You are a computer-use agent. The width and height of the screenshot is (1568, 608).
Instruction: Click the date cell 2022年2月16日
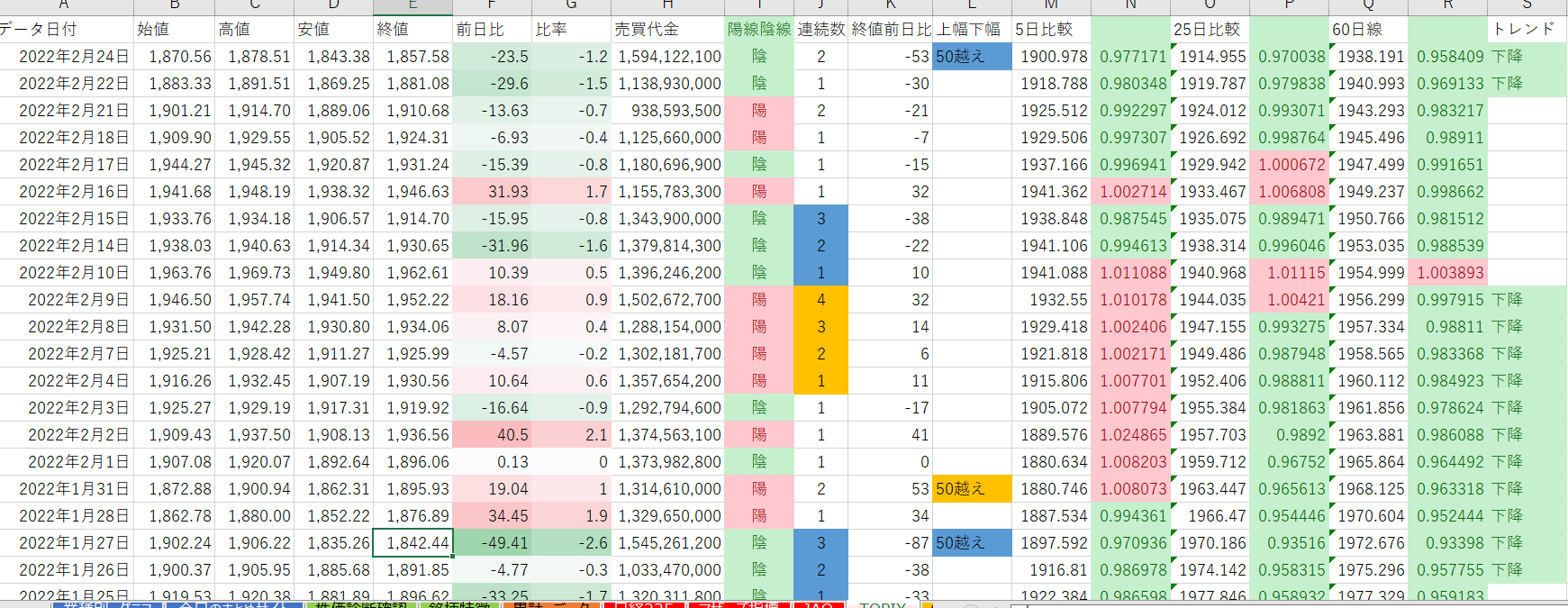74,192
